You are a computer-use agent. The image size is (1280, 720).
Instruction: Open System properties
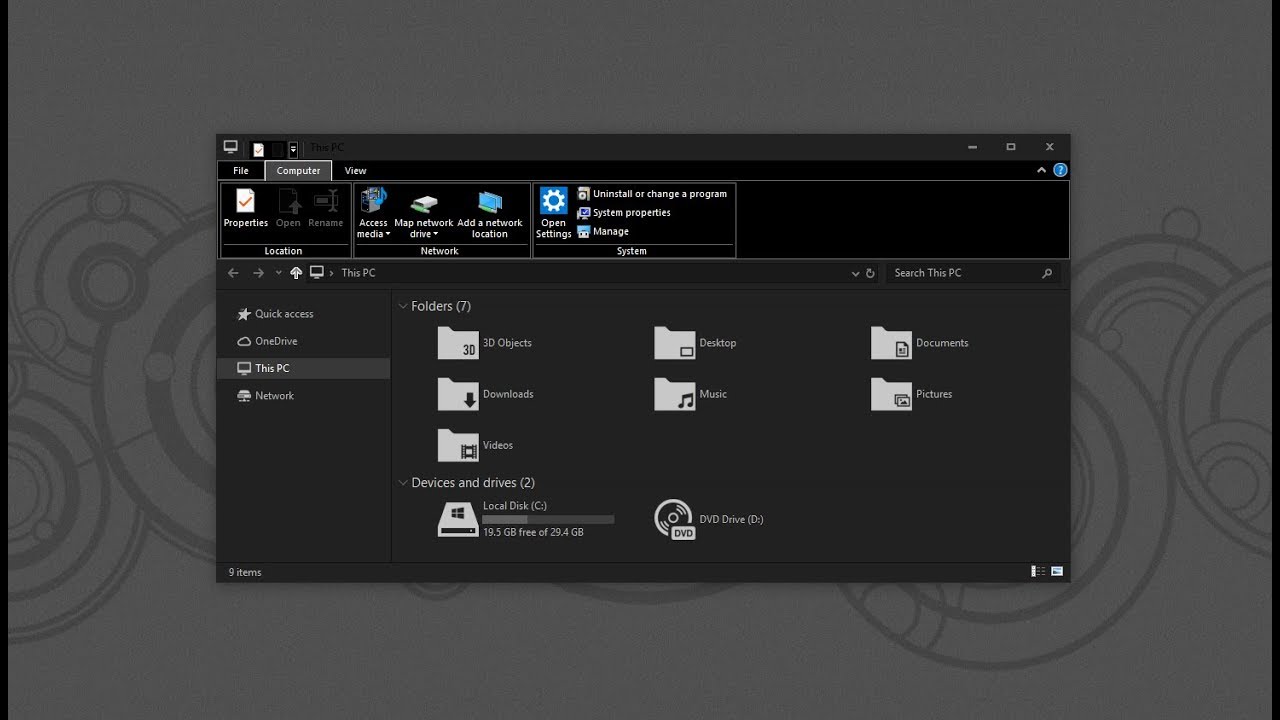coord(624,213)
